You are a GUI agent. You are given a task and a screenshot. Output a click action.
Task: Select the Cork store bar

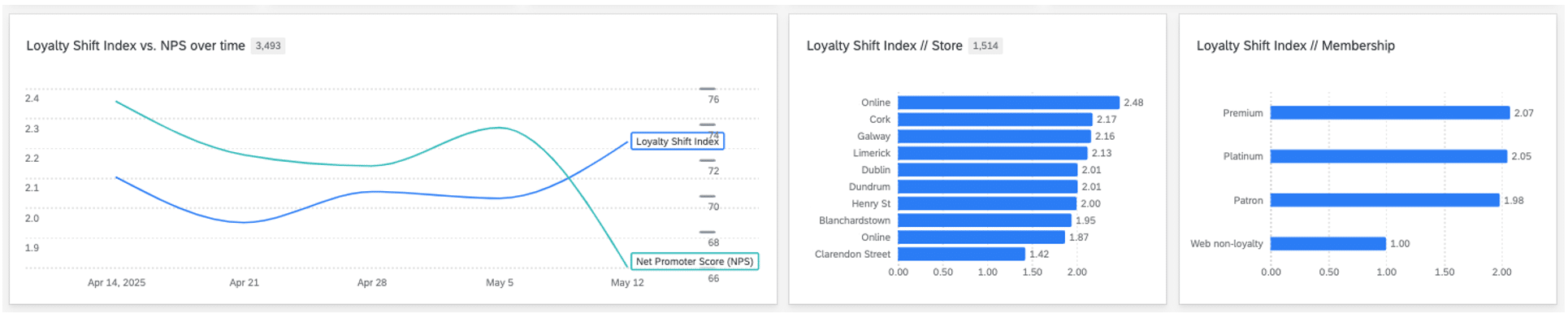pyautogui.click(x=994, y=120)
